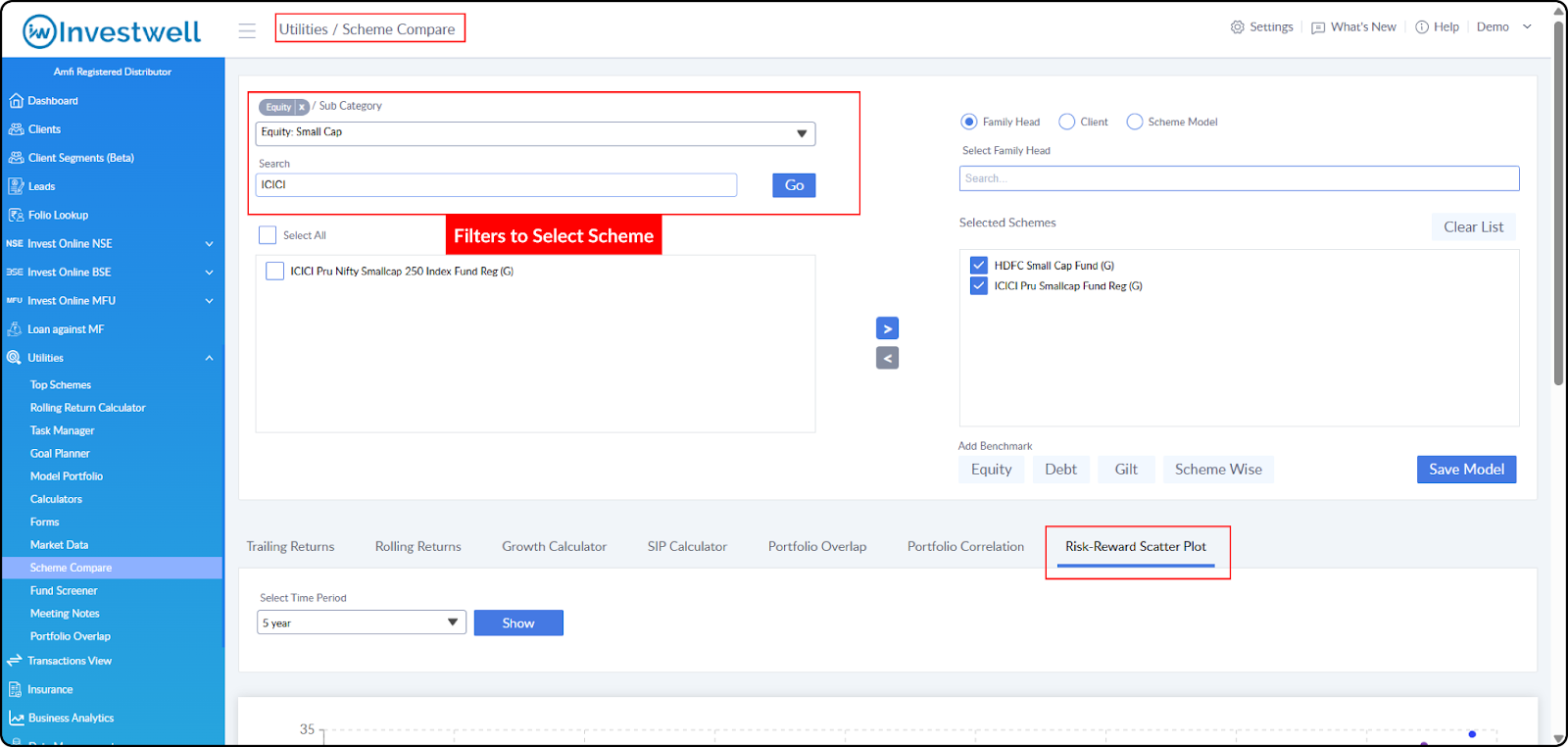Open the Portfolio Correlation tab
Screen dimensions: 1568x747
click(965, 547)
